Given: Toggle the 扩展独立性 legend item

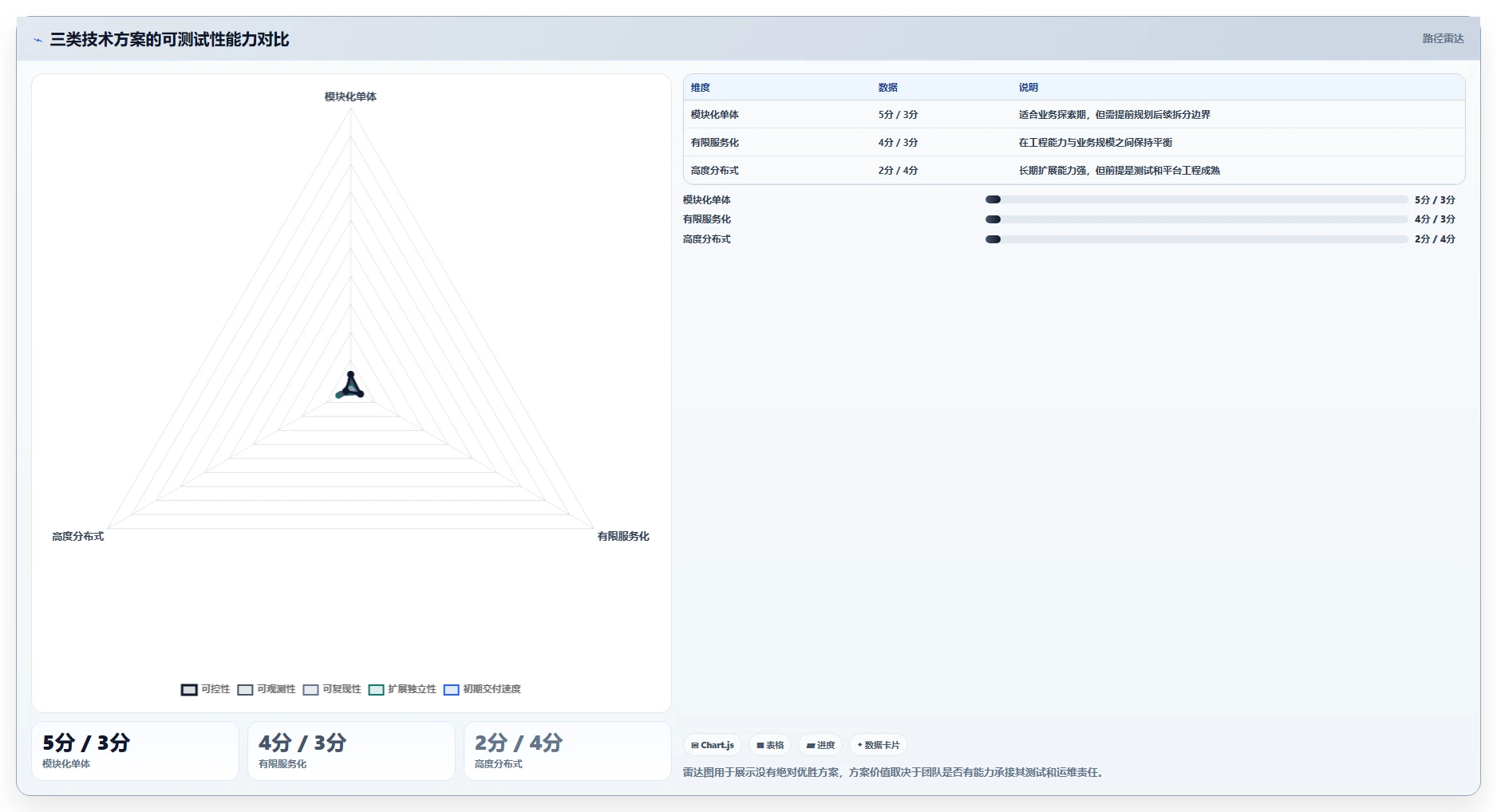Looking at the screenshot, I should click(x=402, y=689).
